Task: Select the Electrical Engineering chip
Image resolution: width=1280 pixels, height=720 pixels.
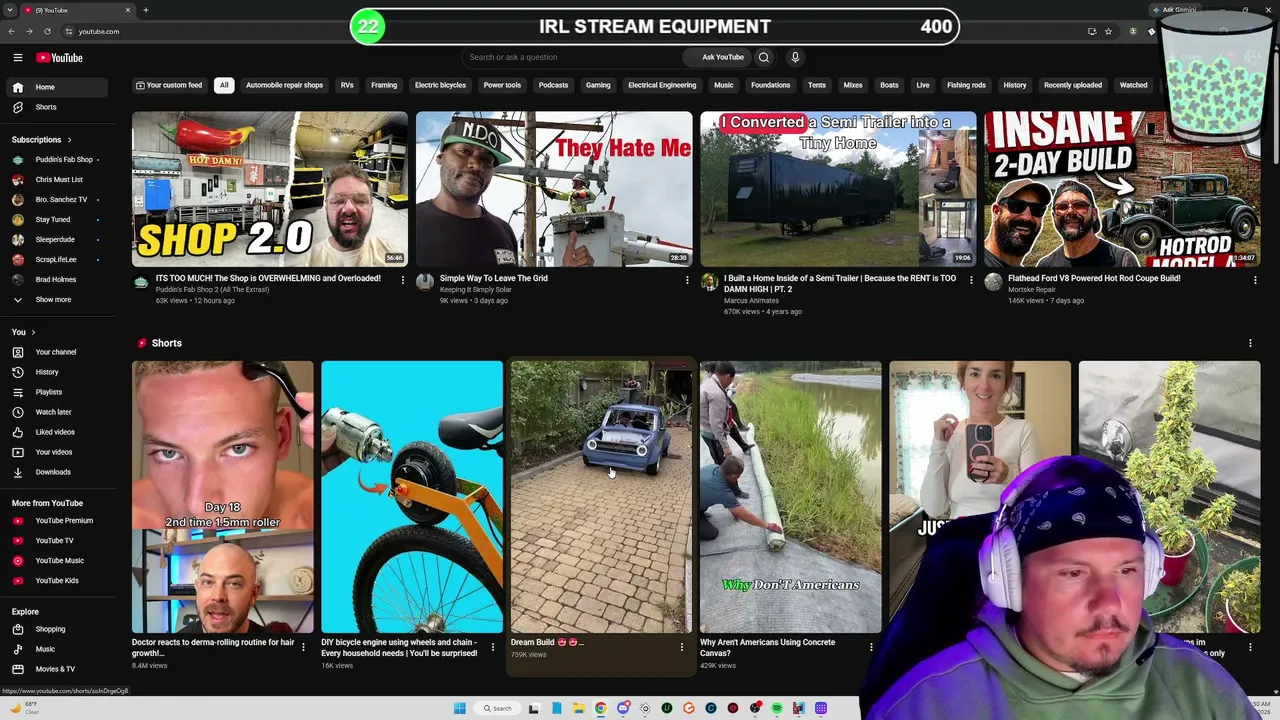Action: coord(662,85)
